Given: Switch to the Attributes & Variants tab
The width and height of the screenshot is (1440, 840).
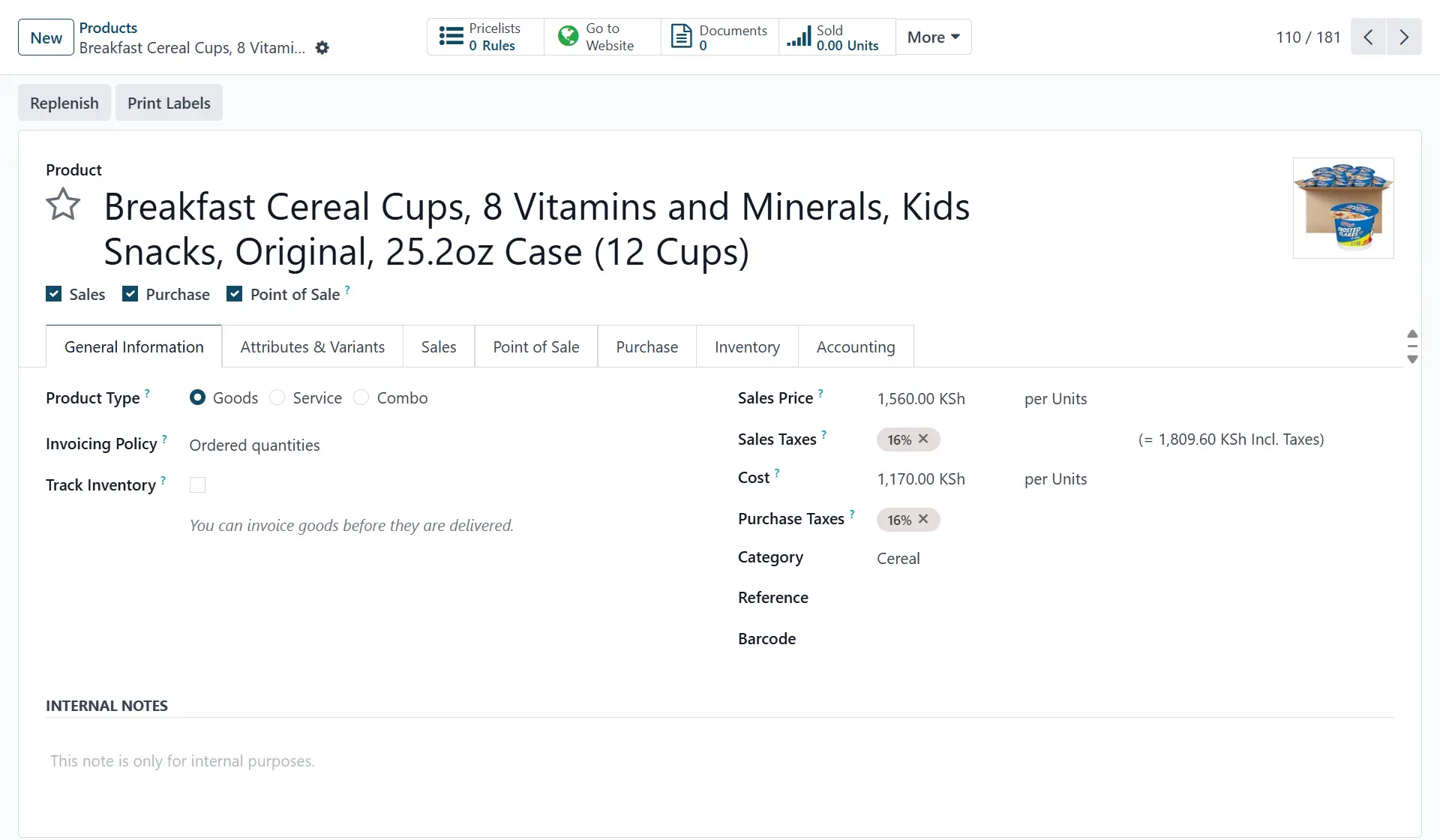Looking at the screenshot, I should [x=312, y=346].
